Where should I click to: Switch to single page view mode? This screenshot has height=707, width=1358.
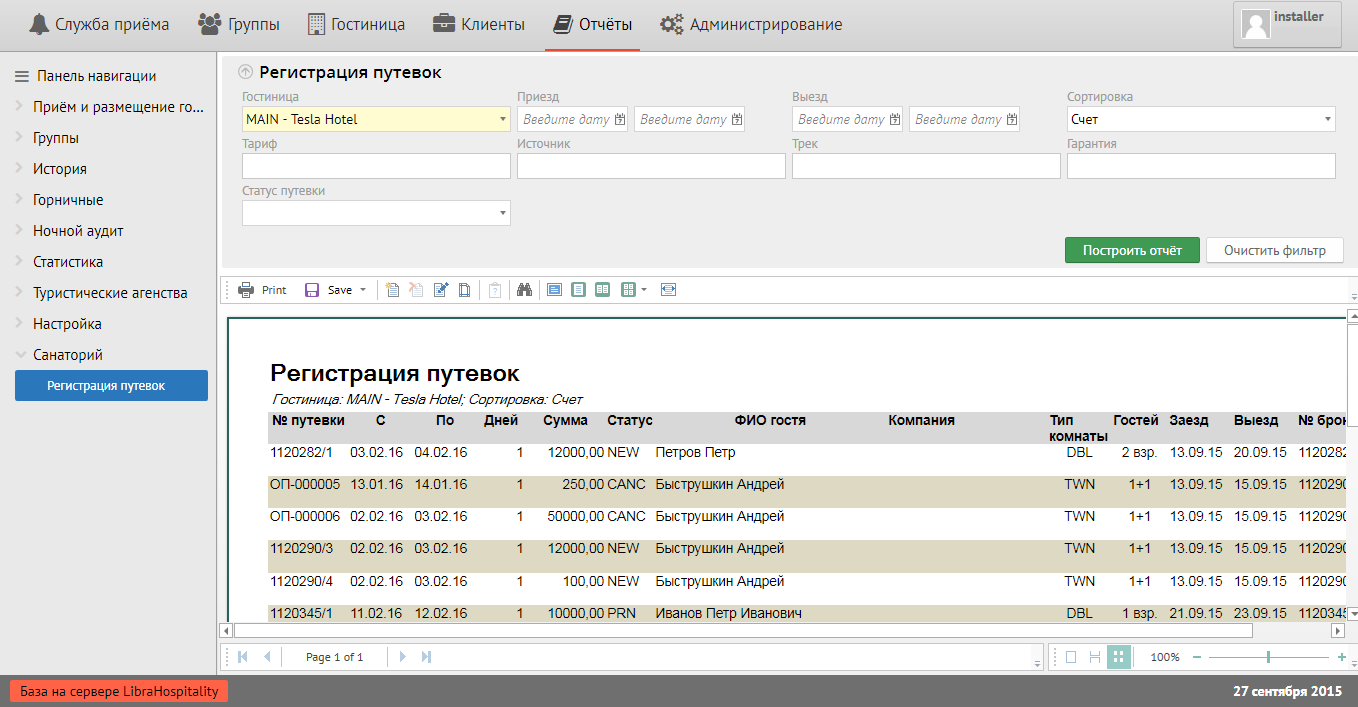(x=1071, y=657)
